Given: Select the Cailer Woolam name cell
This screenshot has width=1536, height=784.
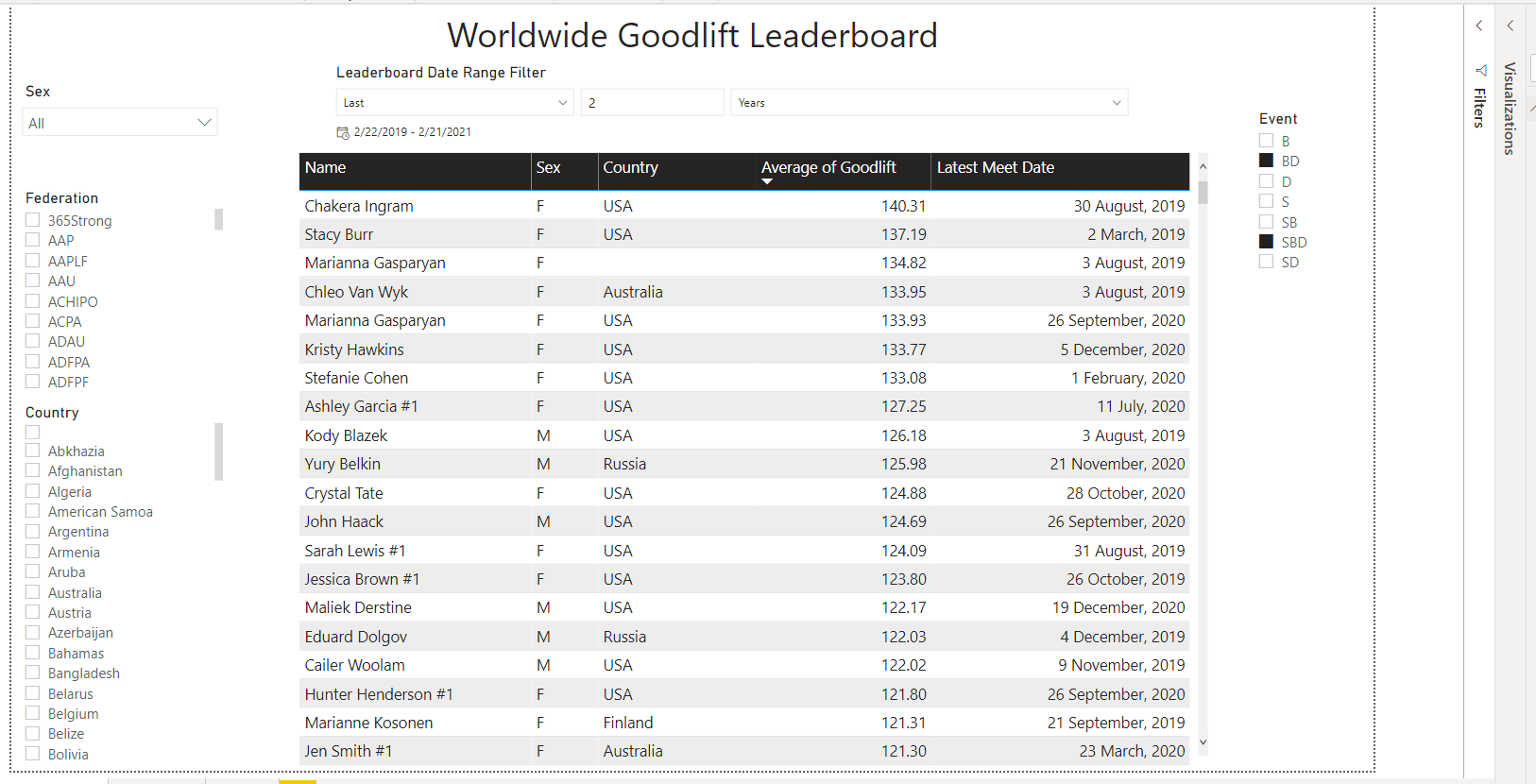Looking at the screenshot, I should [x=354, y=665].
